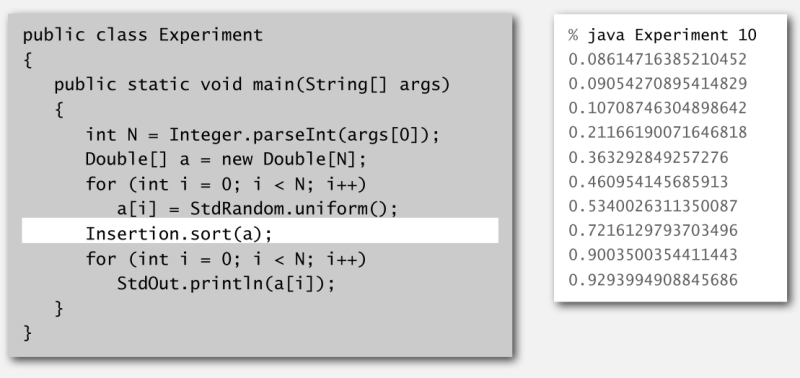This screenshot has height=378, width=800.
Task: Click the 'public class Experiment' declaration
Action: pyautogui.click(x=142, y=35)
